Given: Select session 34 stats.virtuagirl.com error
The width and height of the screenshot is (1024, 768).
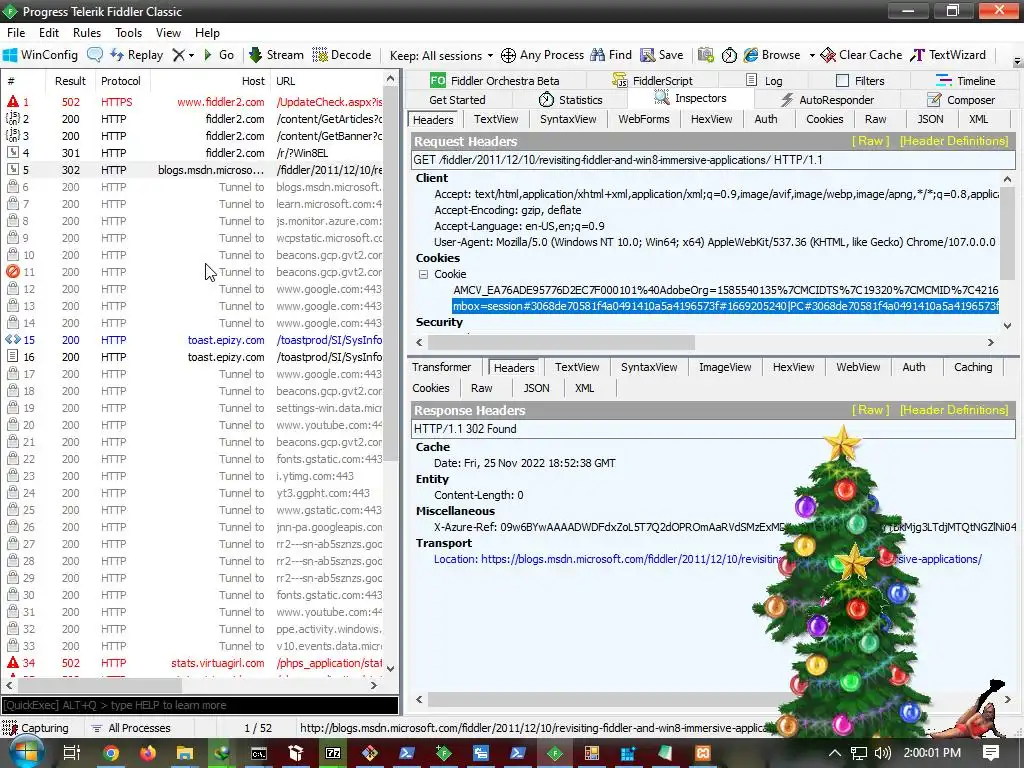Looking at the screenshot, I should click(195, 663).
